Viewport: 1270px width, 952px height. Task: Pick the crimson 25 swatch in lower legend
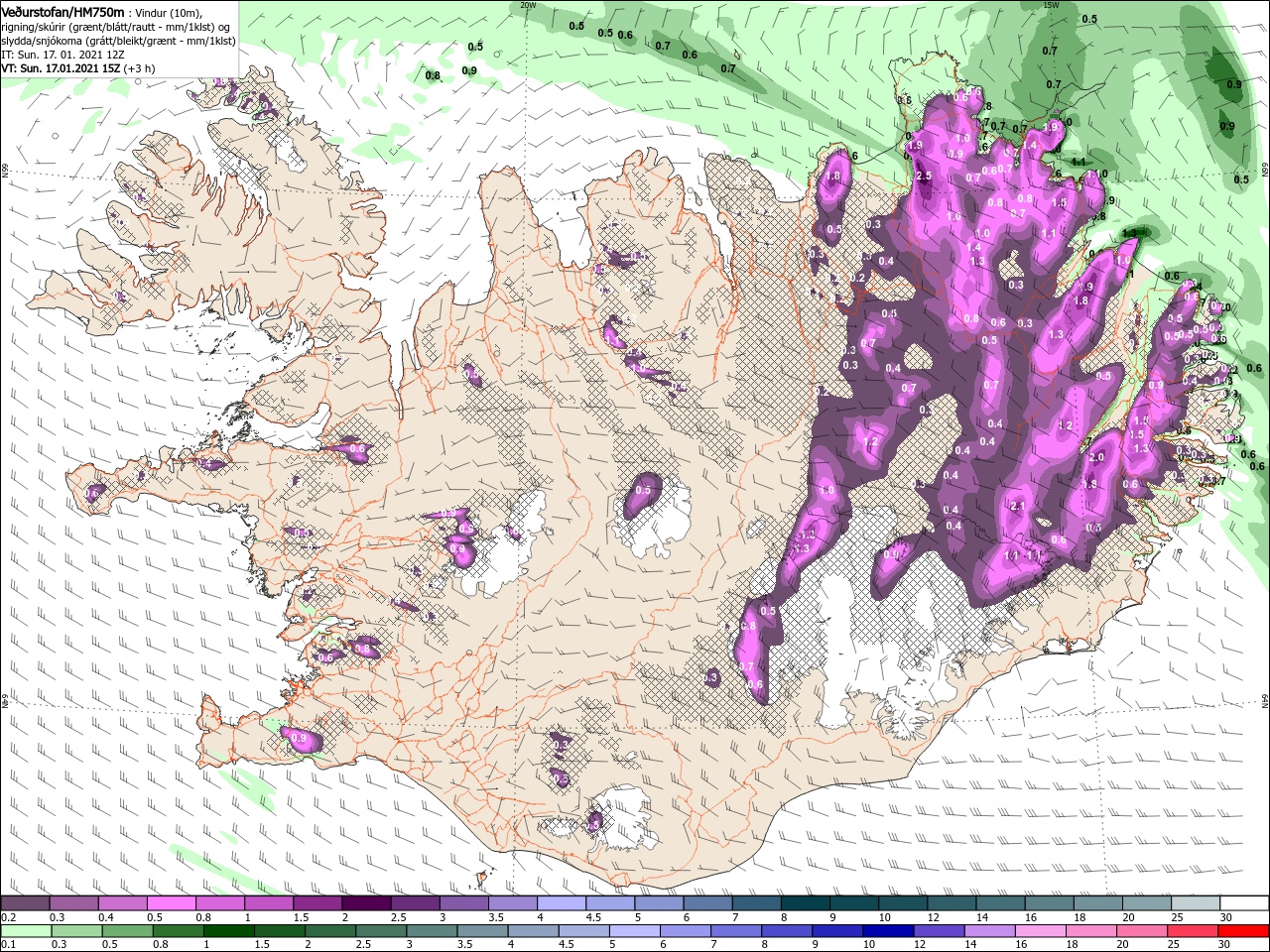1192,930
